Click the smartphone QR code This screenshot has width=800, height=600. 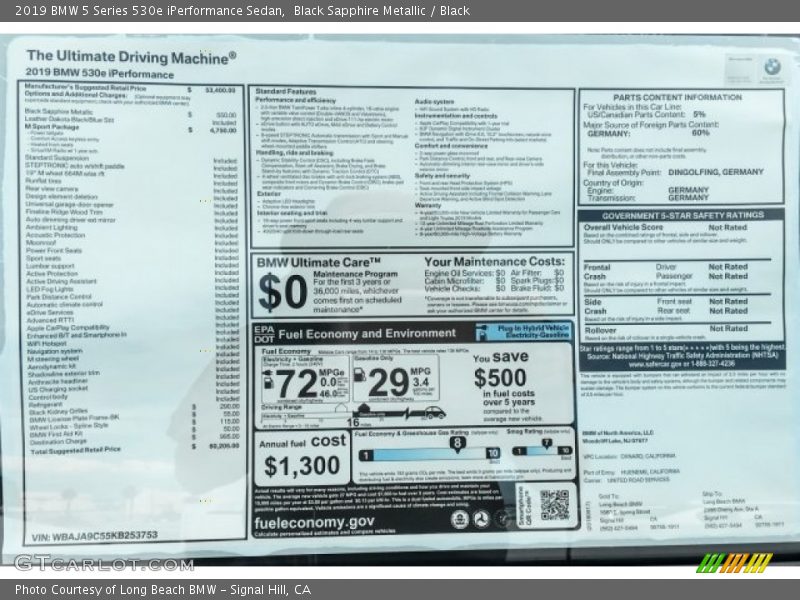click(x=554, y=505)
